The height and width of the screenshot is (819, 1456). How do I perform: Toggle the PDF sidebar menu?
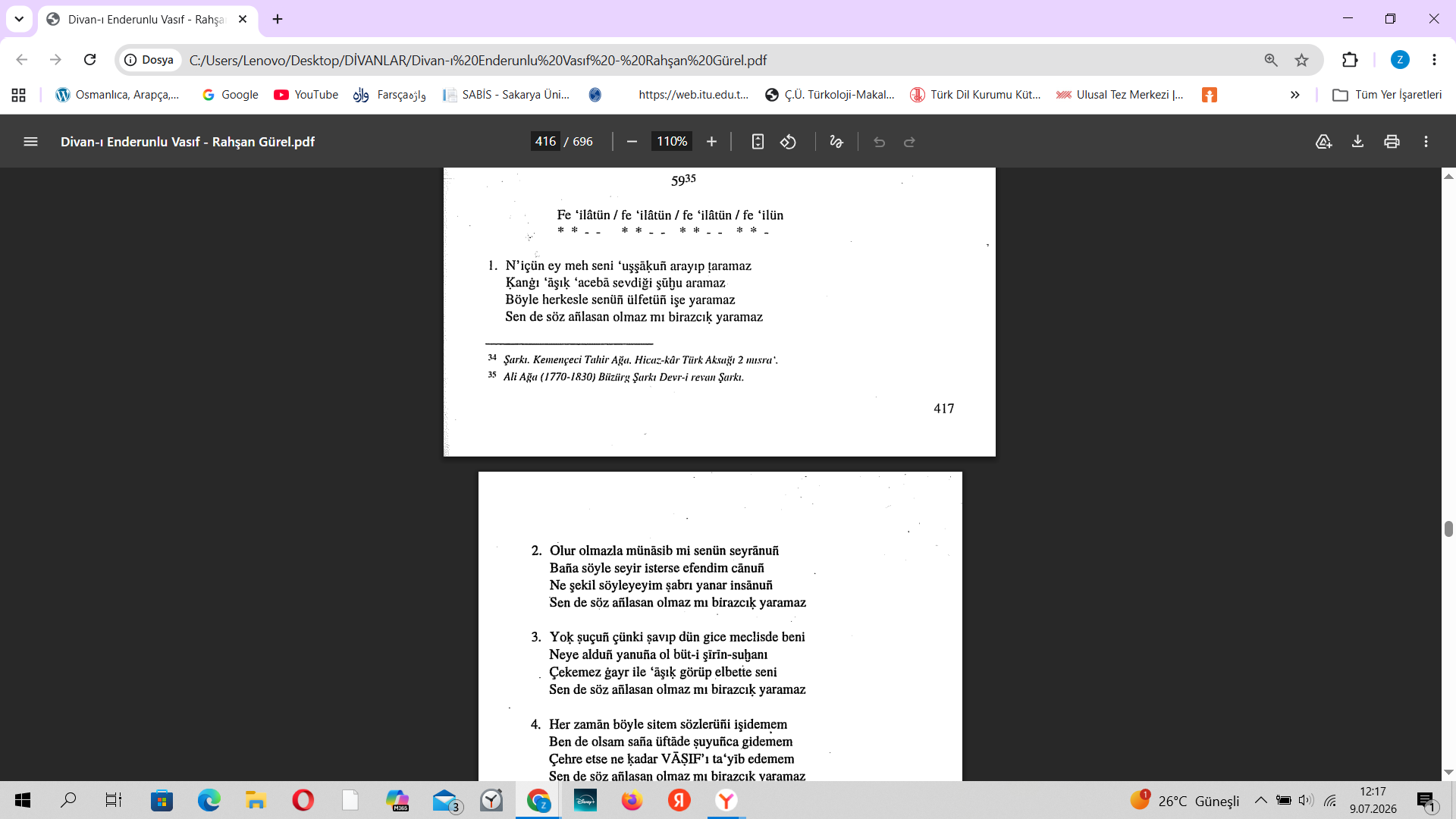point(30,142)
